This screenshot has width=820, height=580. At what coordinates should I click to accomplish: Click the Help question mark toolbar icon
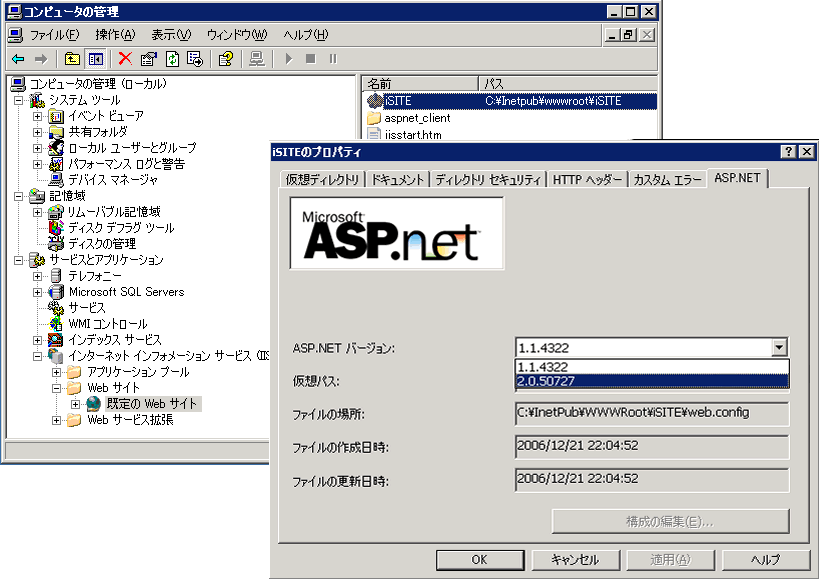(226, 59)
